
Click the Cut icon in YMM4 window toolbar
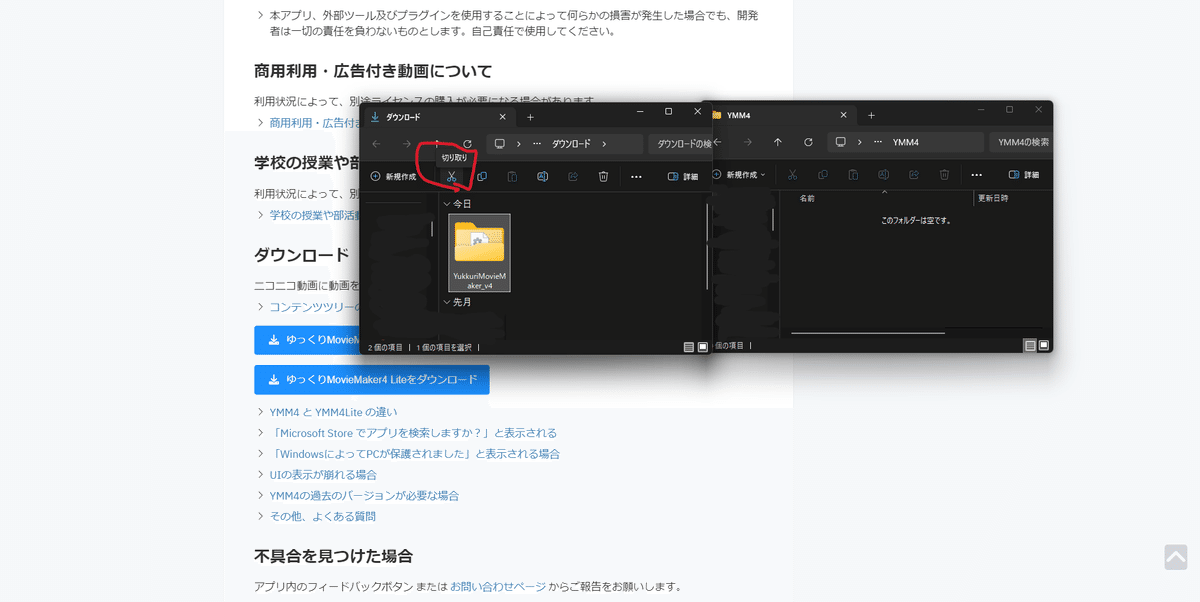(792, 174)
